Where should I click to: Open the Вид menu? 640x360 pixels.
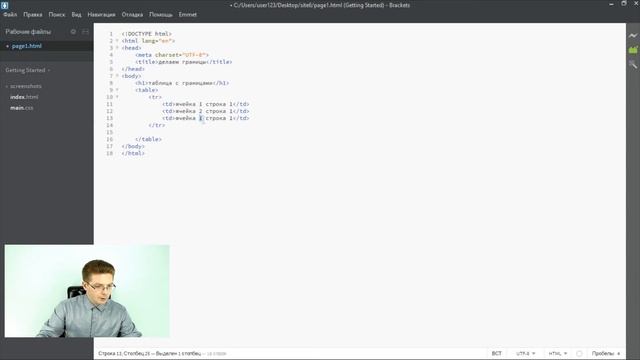click(76, 14)
